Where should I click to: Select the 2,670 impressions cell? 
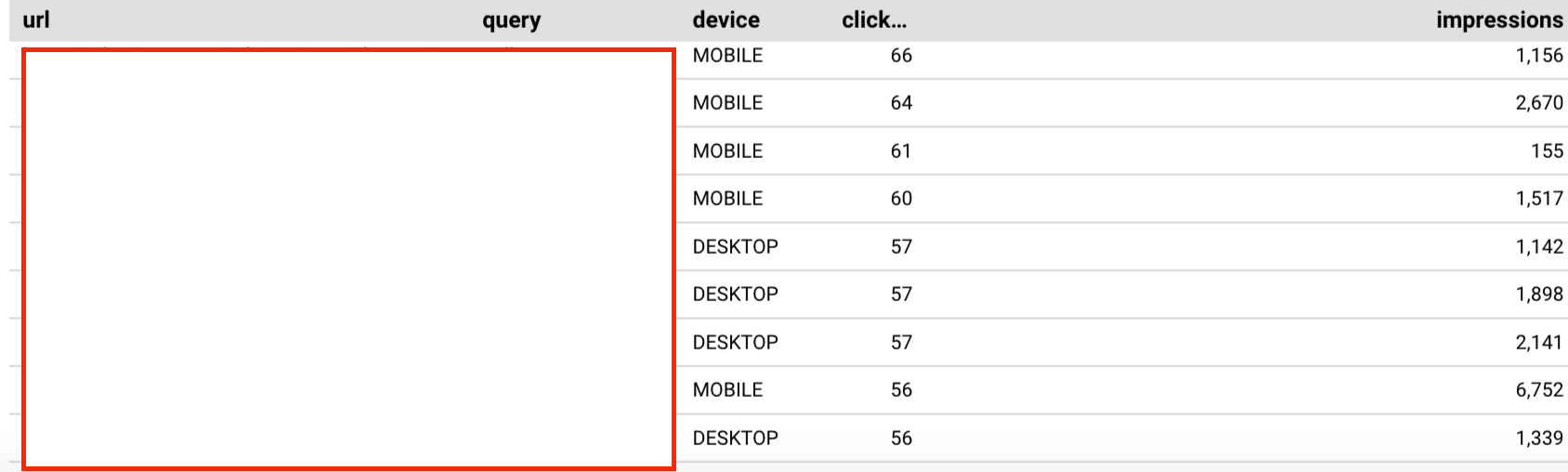click(x=1539, y=103)
